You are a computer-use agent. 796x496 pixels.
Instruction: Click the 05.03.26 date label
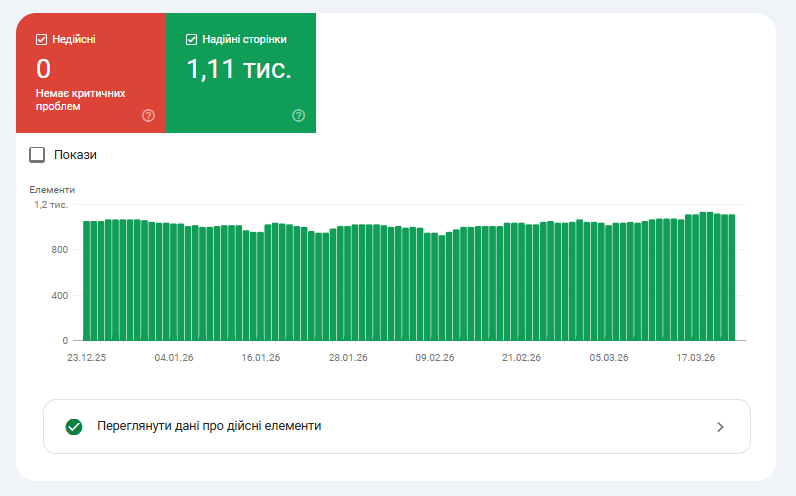click(x=609, y=358)
